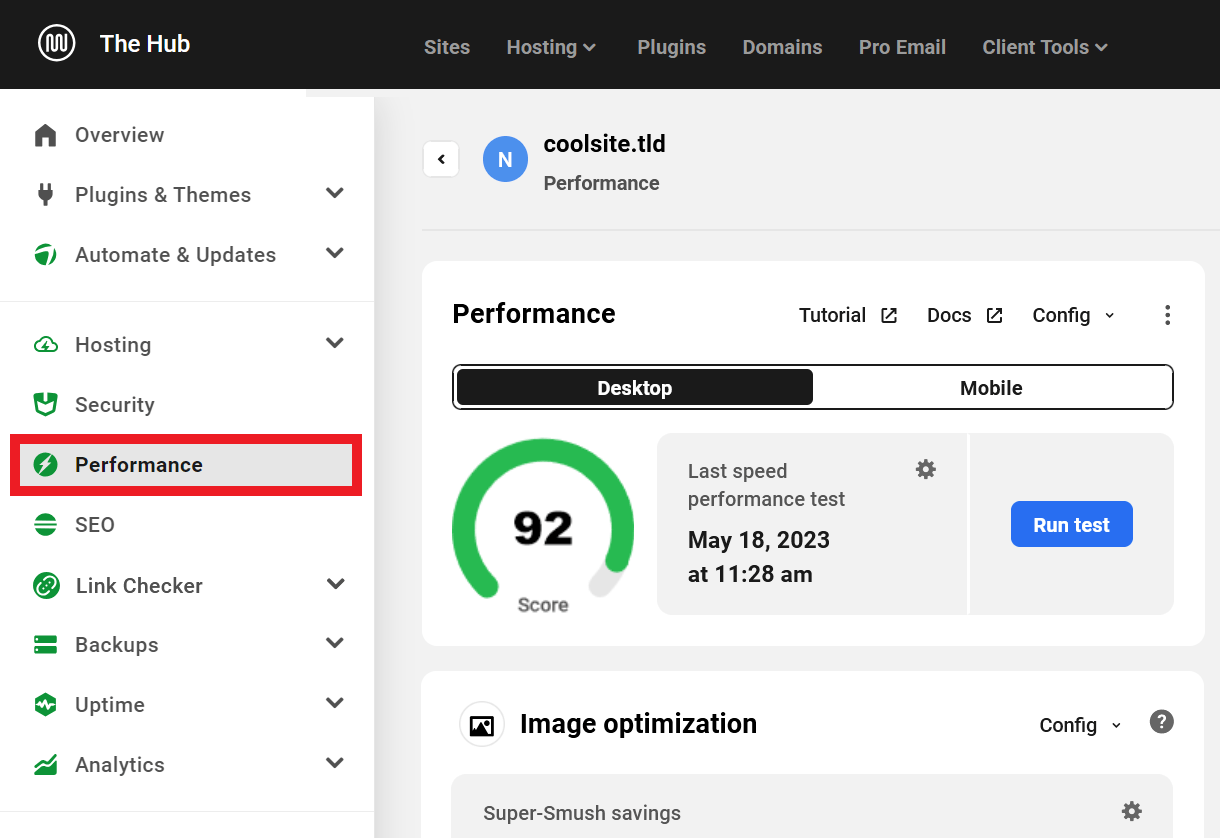
Task: Open speed test settings gear icon
Action: pyautogui.click(x=926, y=469)
